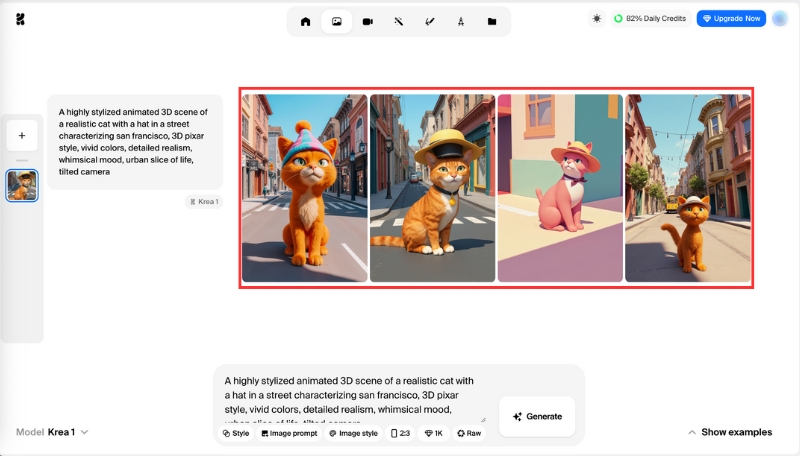Switch to the Image generation tab
The height and width of the screenshot is (456, 800).
pos(336,21)
